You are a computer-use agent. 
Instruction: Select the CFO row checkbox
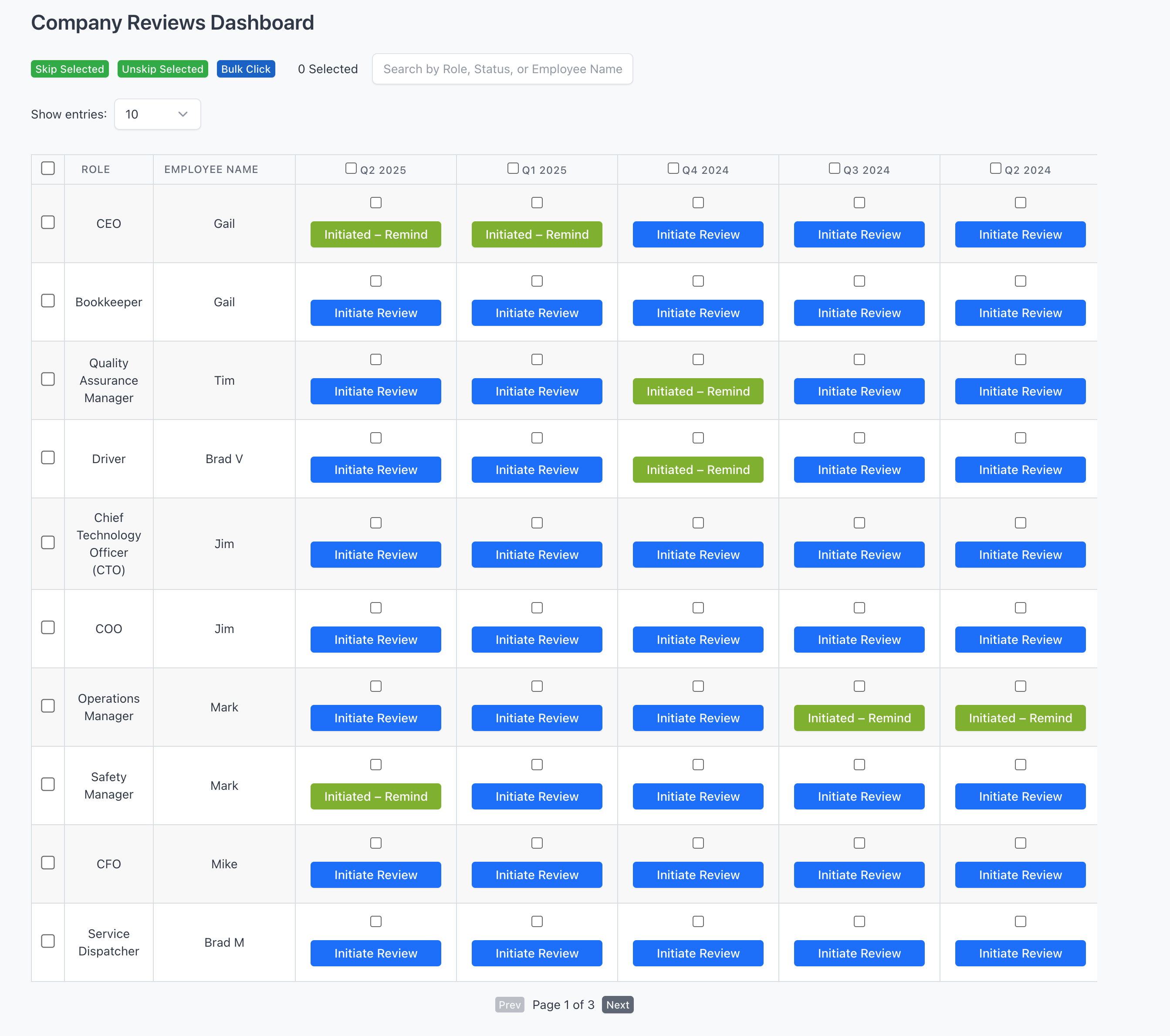coord(48,863)
